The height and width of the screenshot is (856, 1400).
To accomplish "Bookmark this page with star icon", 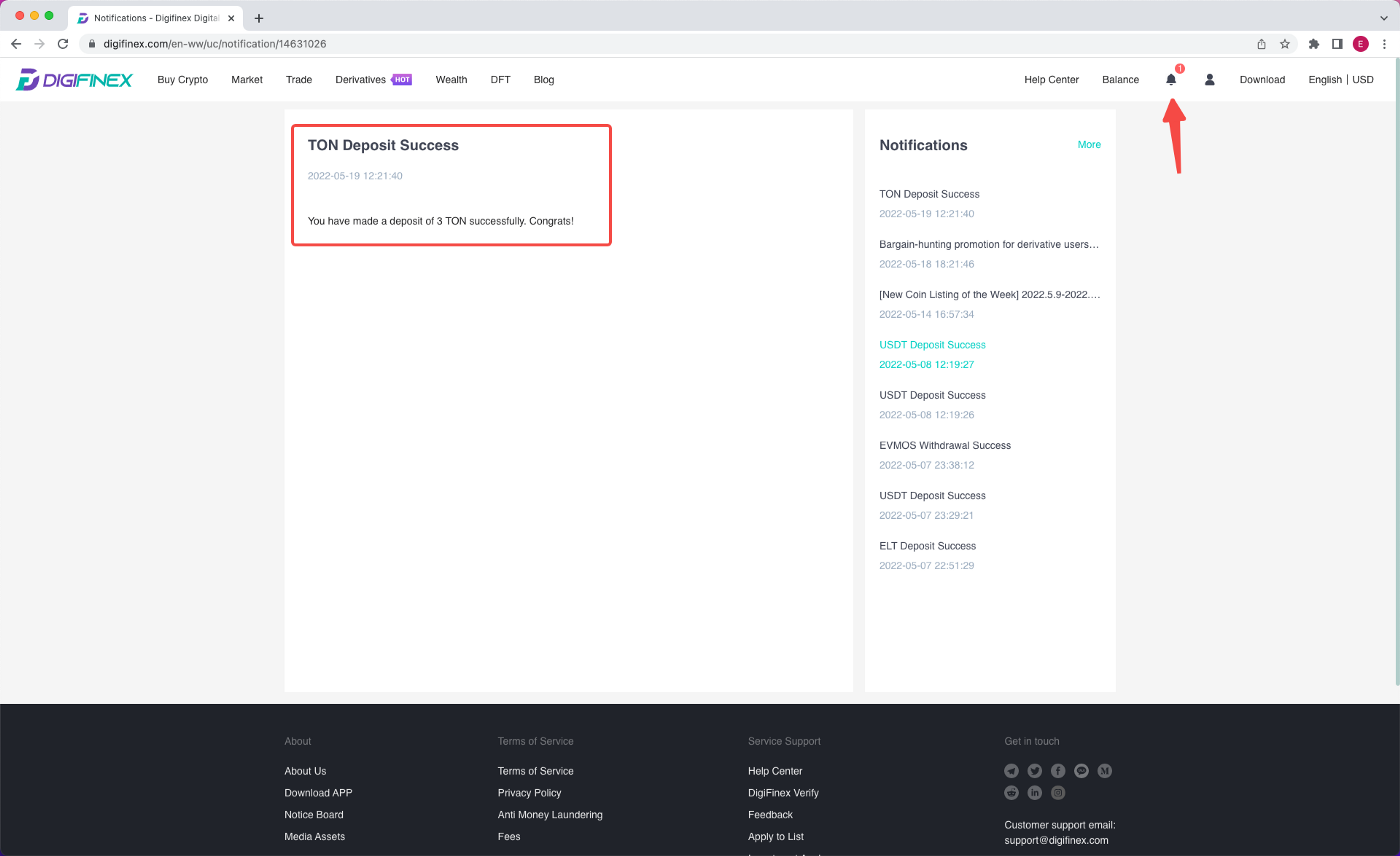I will (x=1285, y=44).
